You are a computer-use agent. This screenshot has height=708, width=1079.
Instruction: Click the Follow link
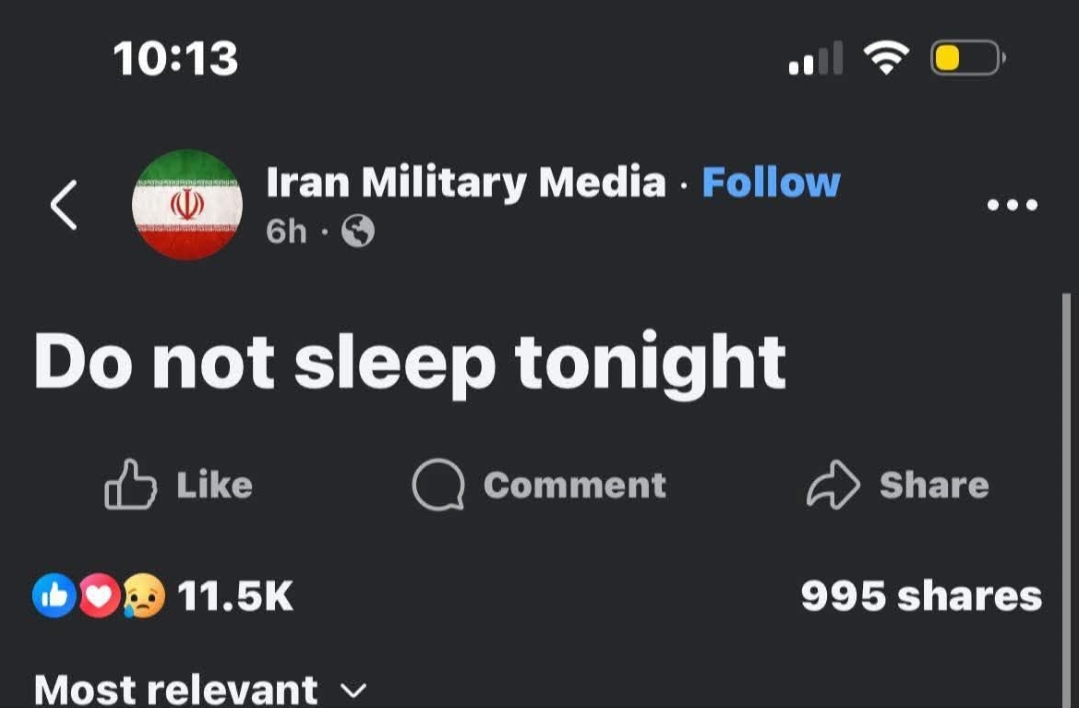(x=771, y=182)
